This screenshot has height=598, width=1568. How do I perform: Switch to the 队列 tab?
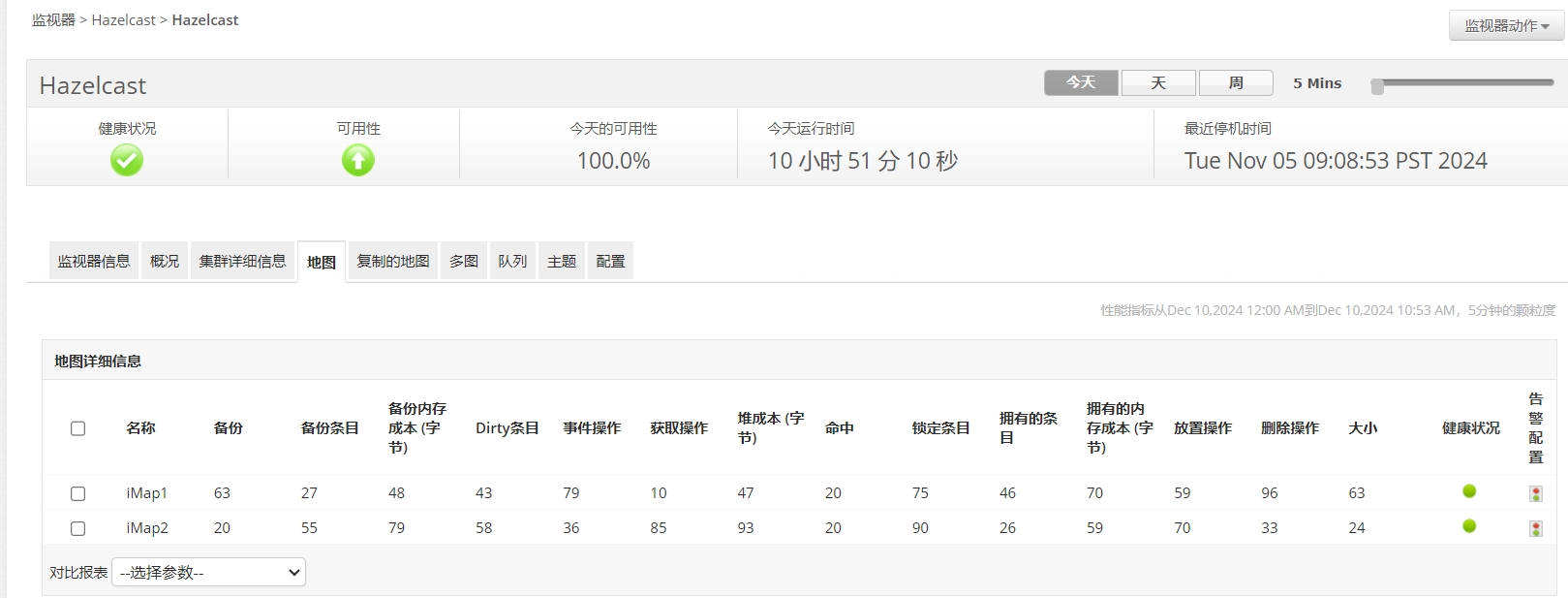[512, 261]
